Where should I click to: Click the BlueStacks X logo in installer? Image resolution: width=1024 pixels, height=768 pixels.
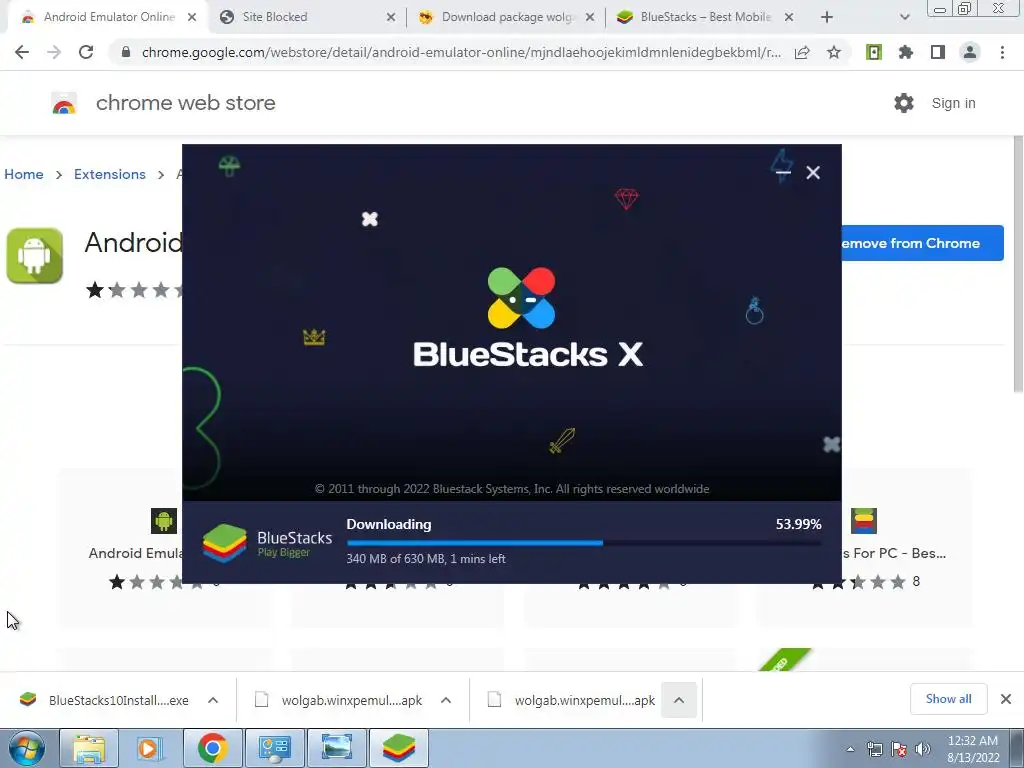(528, 317)
